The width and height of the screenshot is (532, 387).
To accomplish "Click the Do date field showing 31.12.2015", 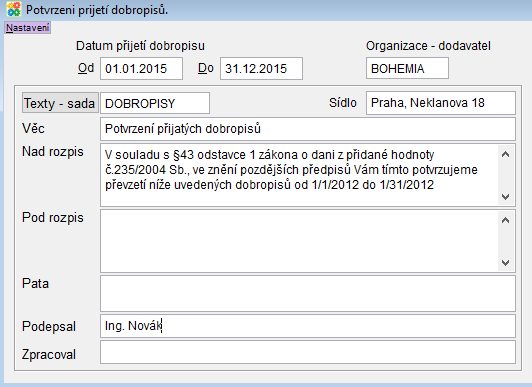I will point(261,69).
